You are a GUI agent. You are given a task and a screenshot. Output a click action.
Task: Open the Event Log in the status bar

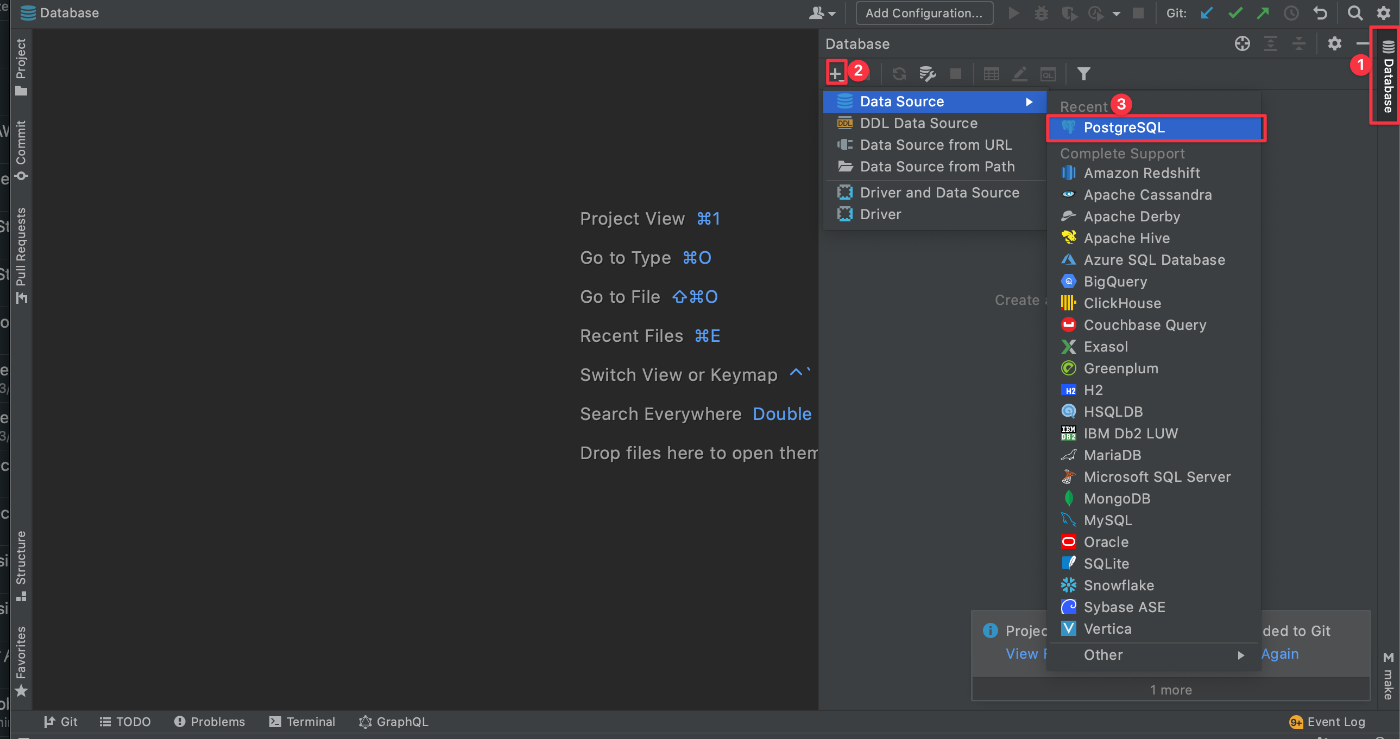coord(1327,722)
